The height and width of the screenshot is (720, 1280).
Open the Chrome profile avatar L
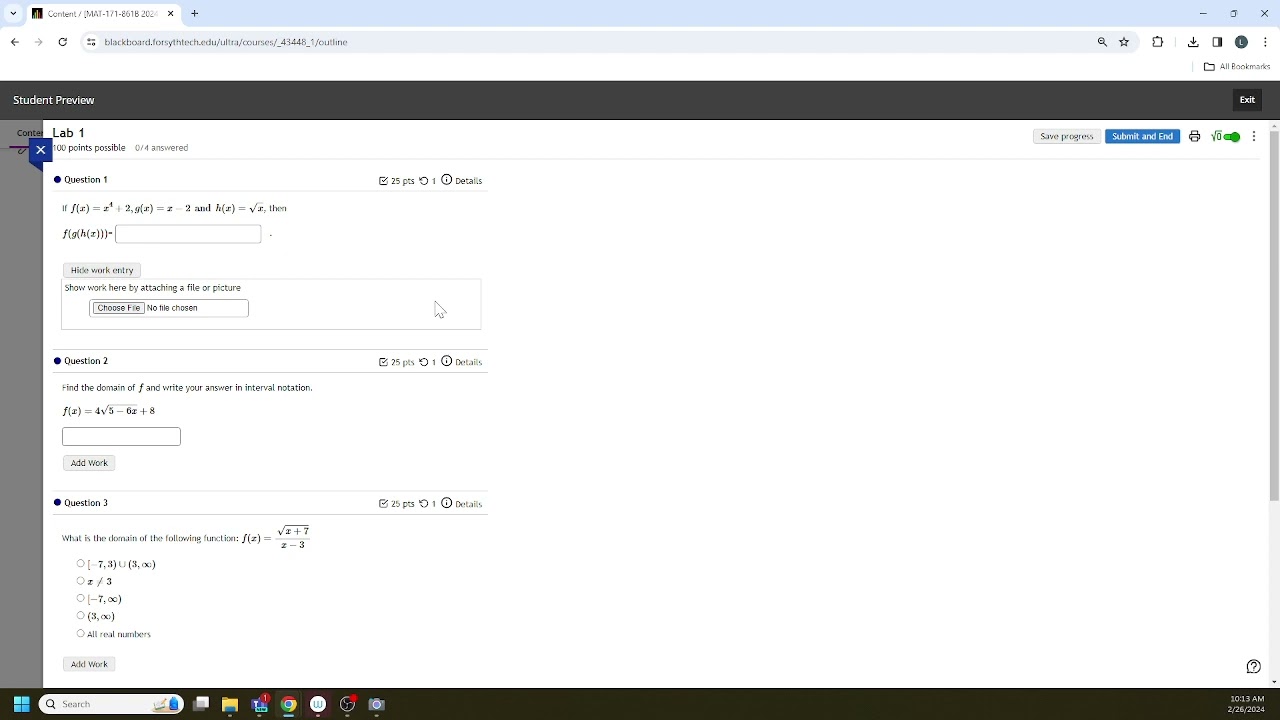pos(1241,42)
